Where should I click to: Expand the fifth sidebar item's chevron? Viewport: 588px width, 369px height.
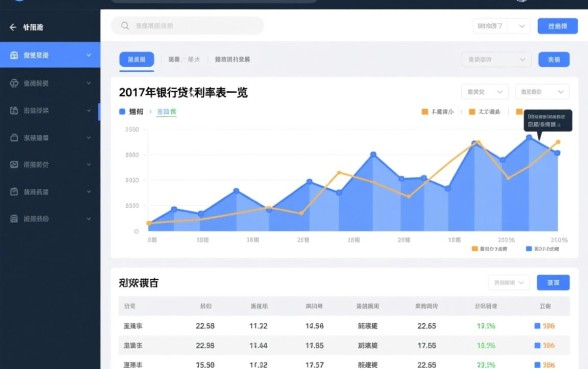88,165
